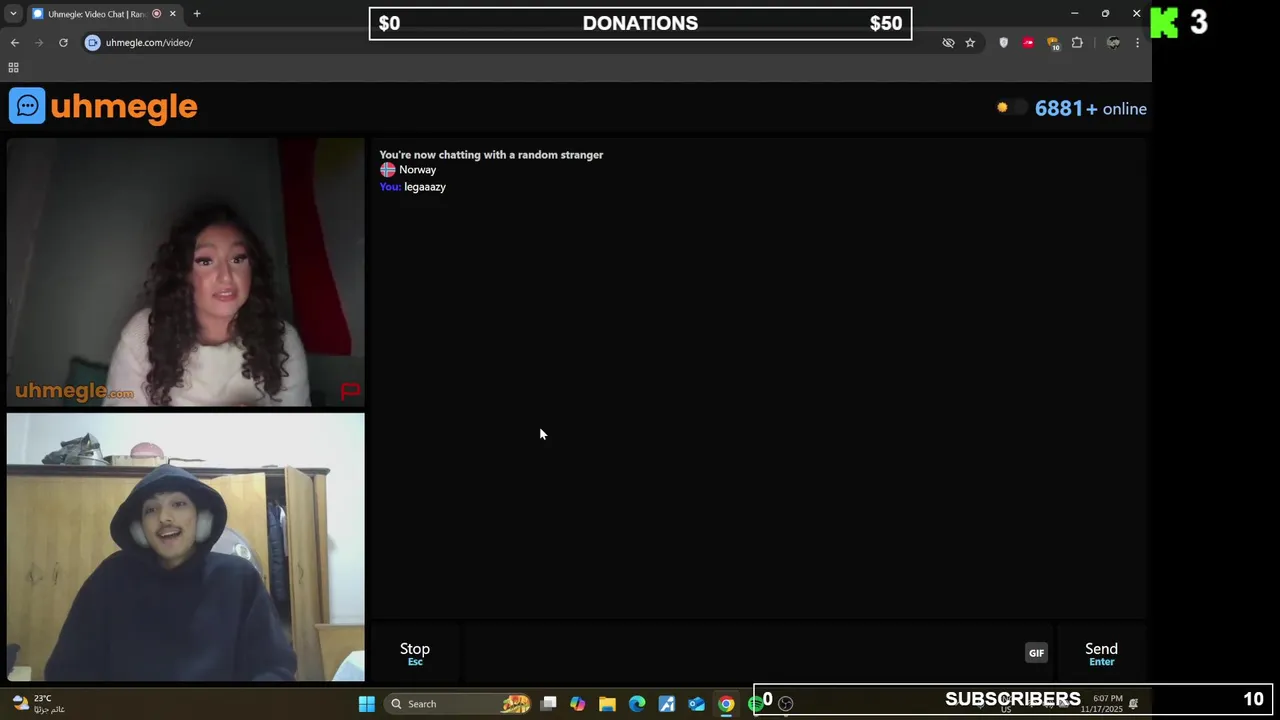The image size is (1280, 720).
Task: Click the uhmegle logo
Action: (103, 106)
